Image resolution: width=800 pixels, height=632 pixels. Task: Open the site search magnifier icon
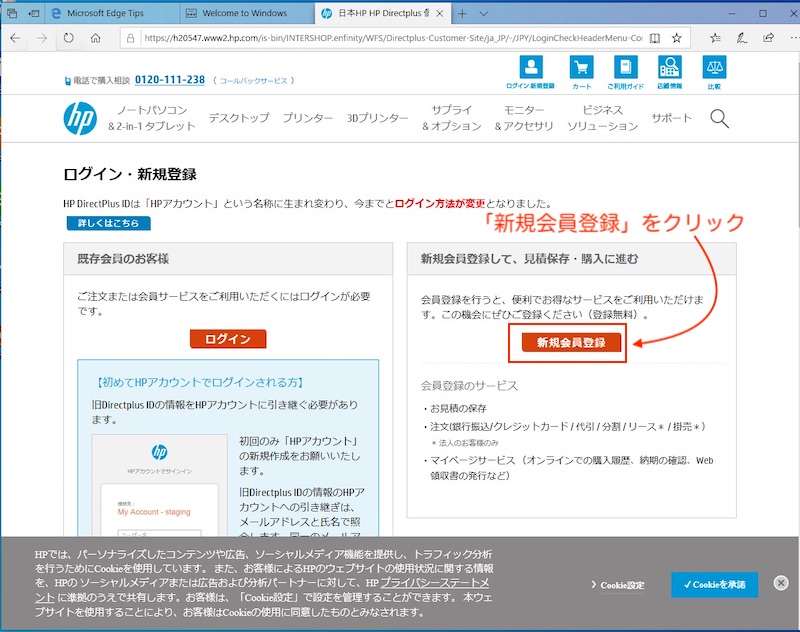coord(719,118)
